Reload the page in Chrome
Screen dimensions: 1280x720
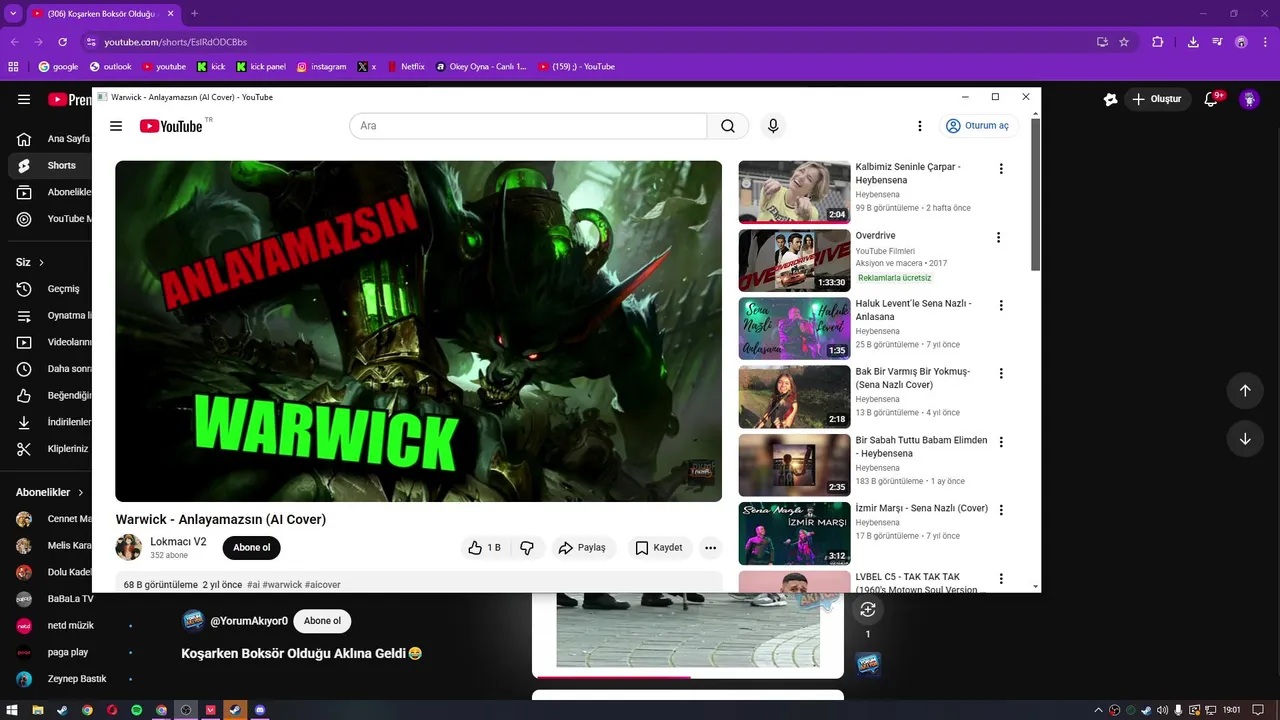click(x=62, y=42)
